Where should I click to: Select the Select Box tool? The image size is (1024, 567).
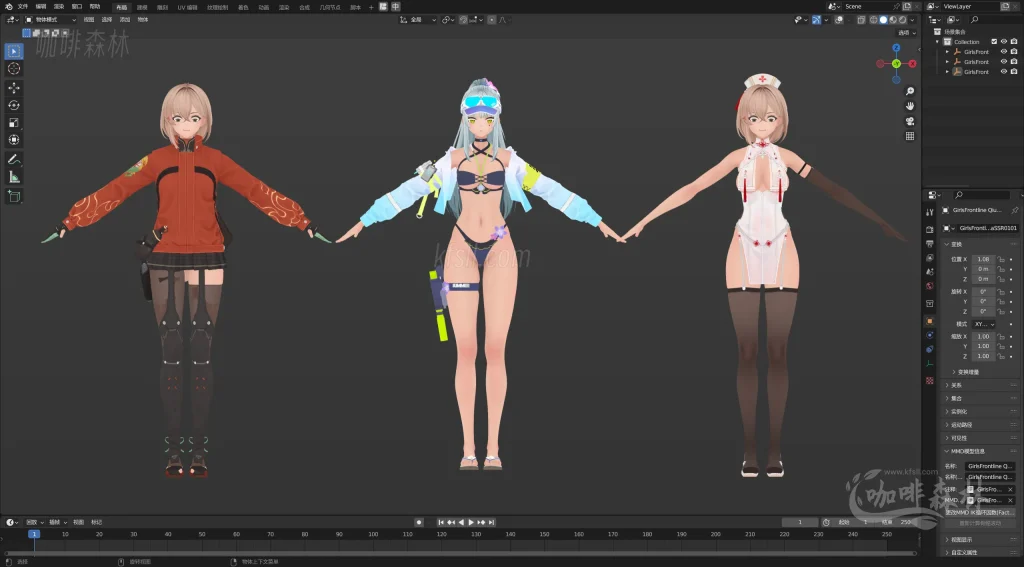[14, 51]
